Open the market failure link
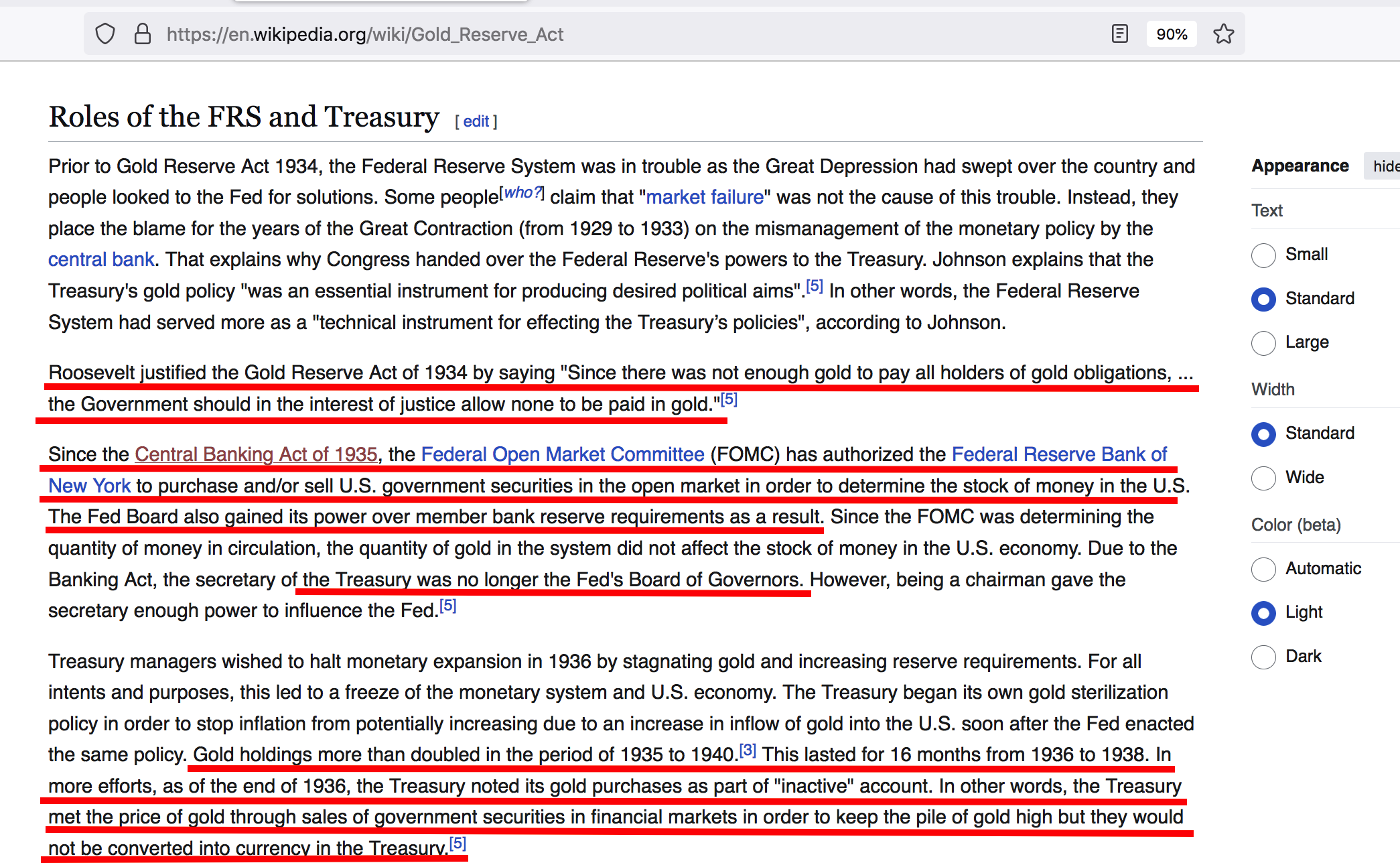 [705, 197]
